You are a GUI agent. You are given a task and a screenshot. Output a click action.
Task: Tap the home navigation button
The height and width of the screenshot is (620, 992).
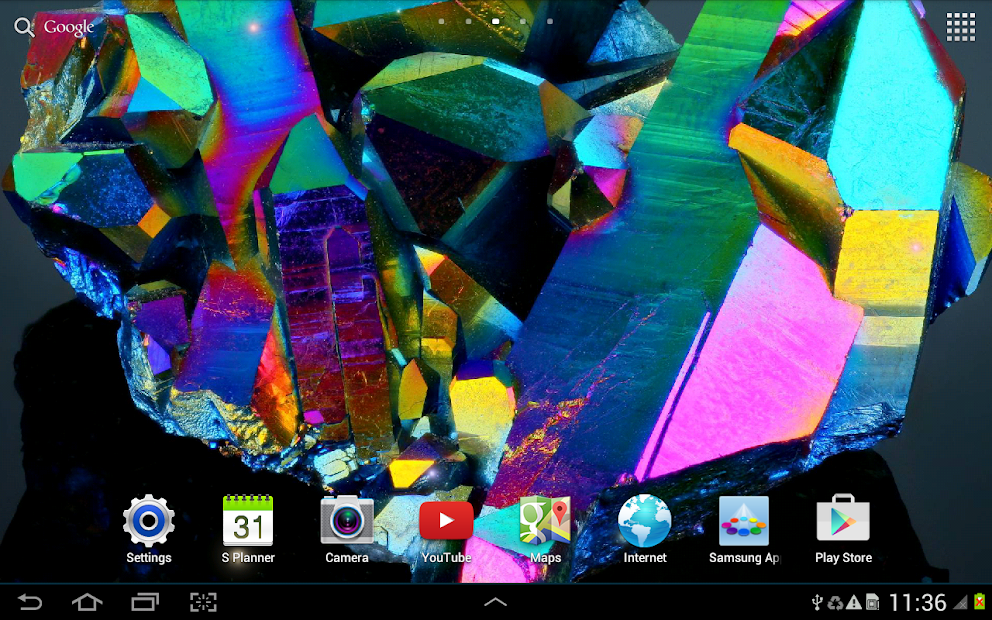(87, 602)
